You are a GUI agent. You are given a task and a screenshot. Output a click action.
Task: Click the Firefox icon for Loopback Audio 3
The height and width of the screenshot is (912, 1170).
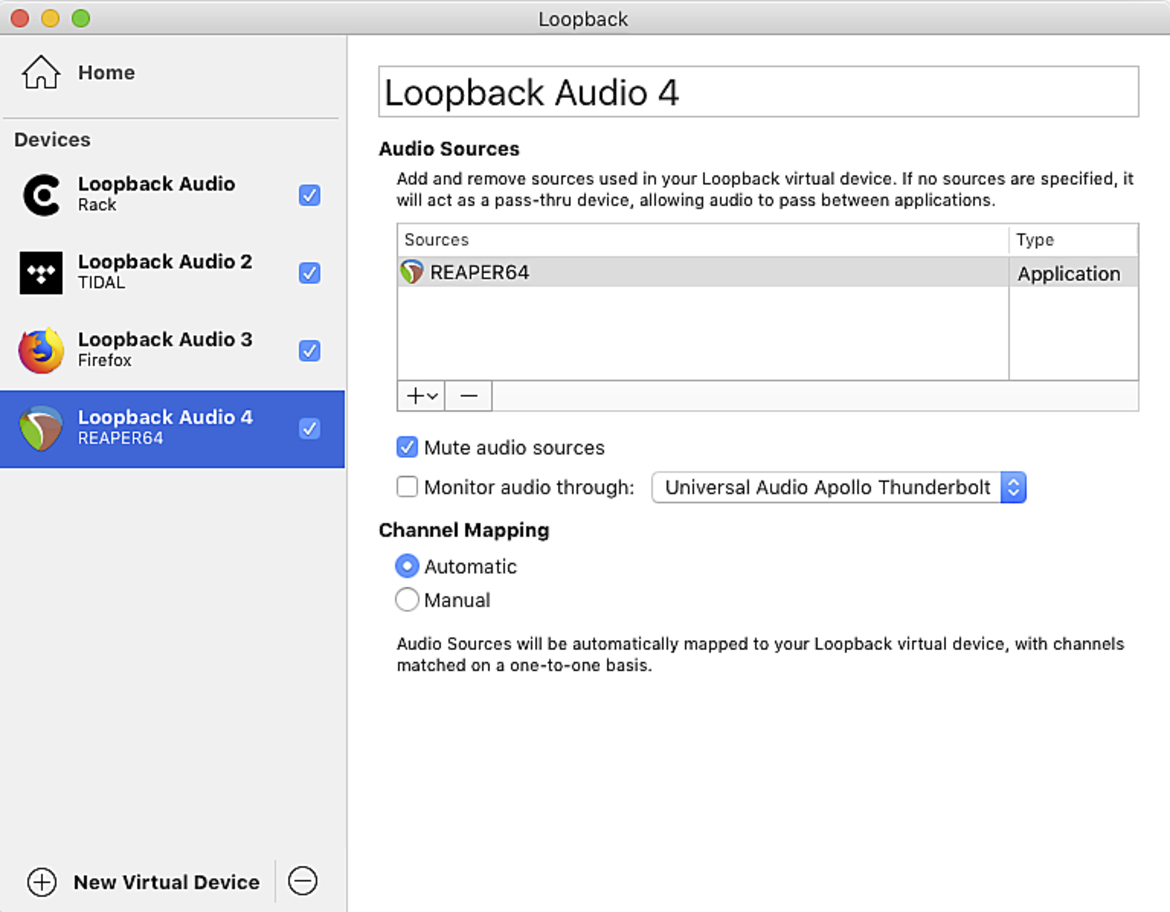(41, 351)
